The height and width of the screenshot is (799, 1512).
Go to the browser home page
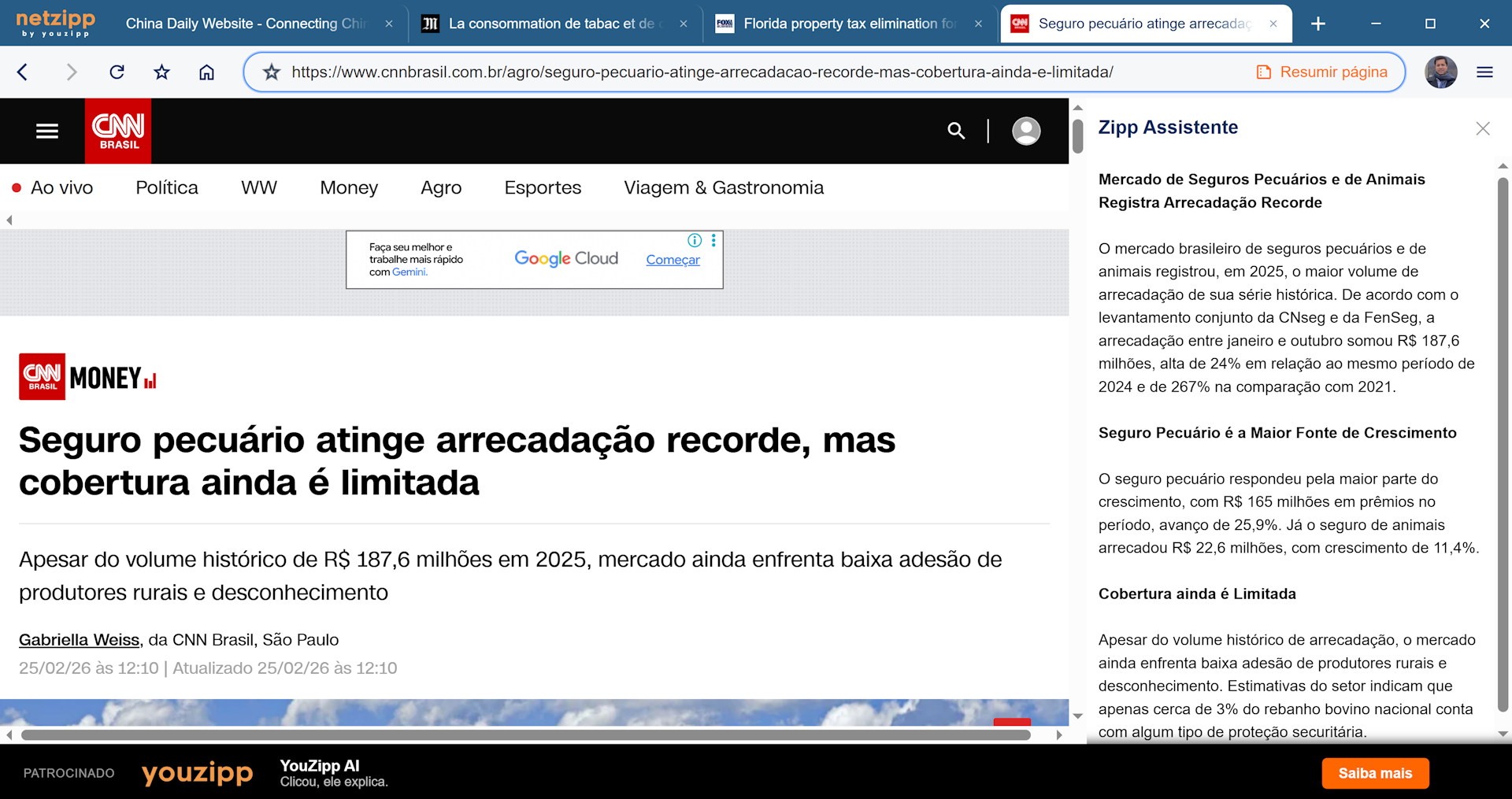click(x=206, y=72)
